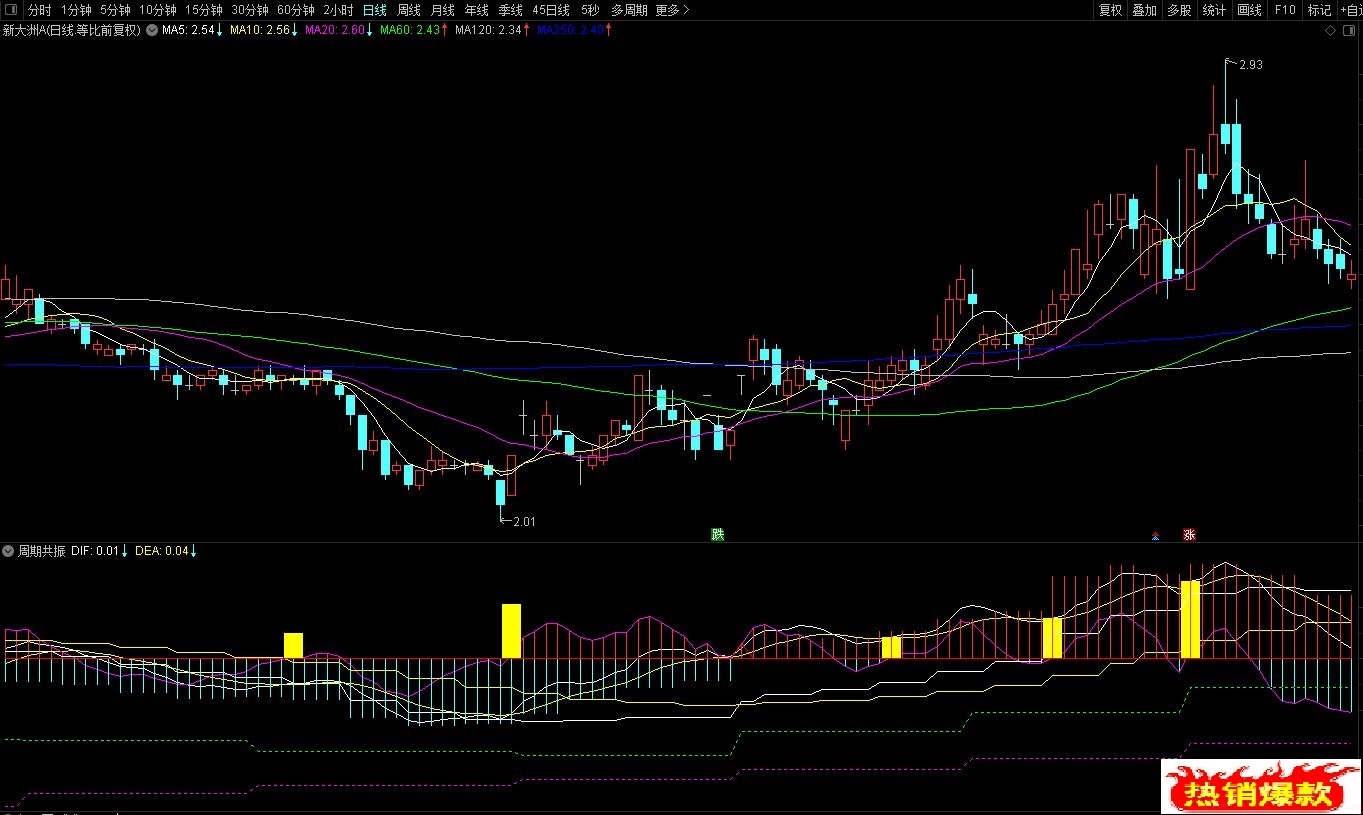Add stock via +自选 button
1363x815 pixels.
[1350, 10]
